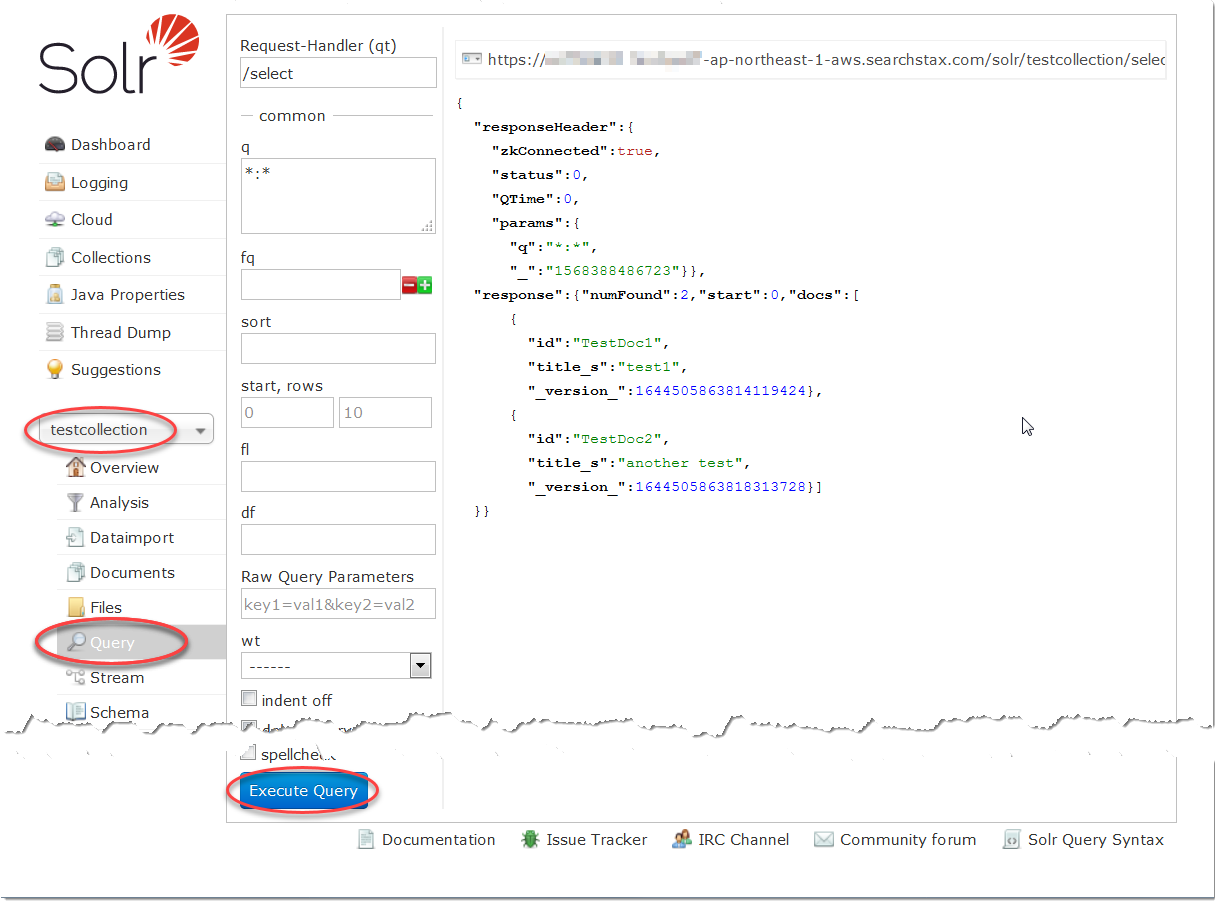The height and width of the screenshot is (902, 1215).
Task: Click the Issue Tracker bug icon
Action: pyautogui.click(x=530, y=839)
